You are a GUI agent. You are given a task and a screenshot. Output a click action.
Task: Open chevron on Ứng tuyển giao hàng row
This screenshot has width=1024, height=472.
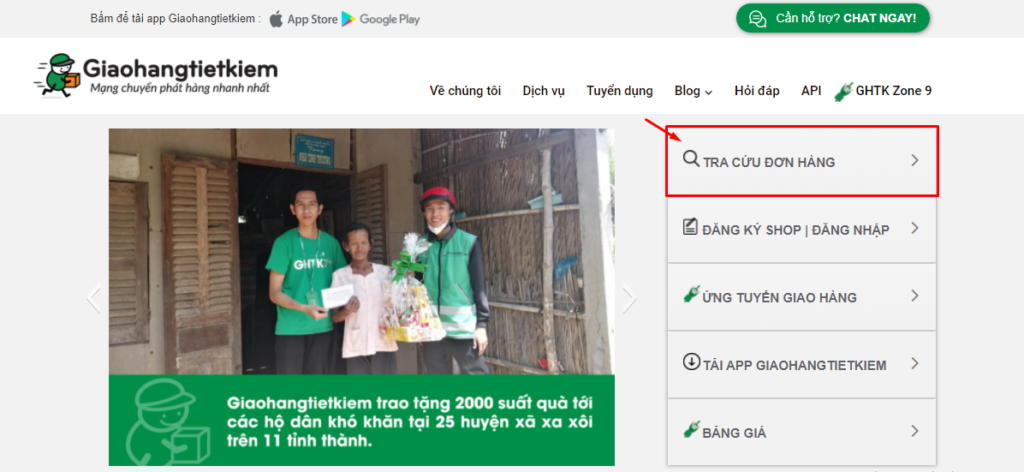(915, 296)
